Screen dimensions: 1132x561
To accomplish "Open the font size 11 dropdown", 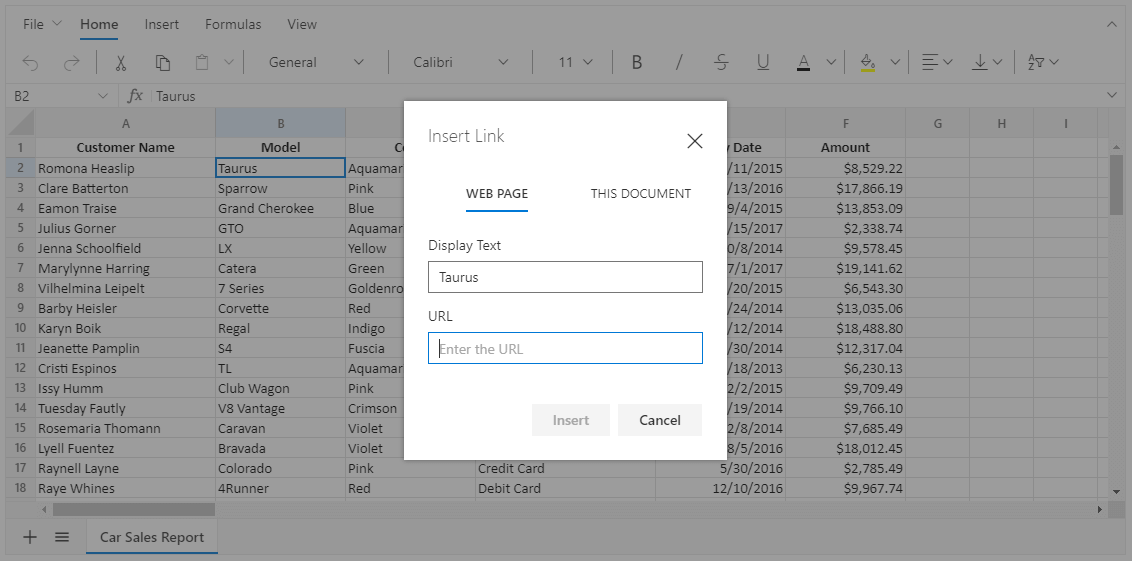I will (575, 62).
